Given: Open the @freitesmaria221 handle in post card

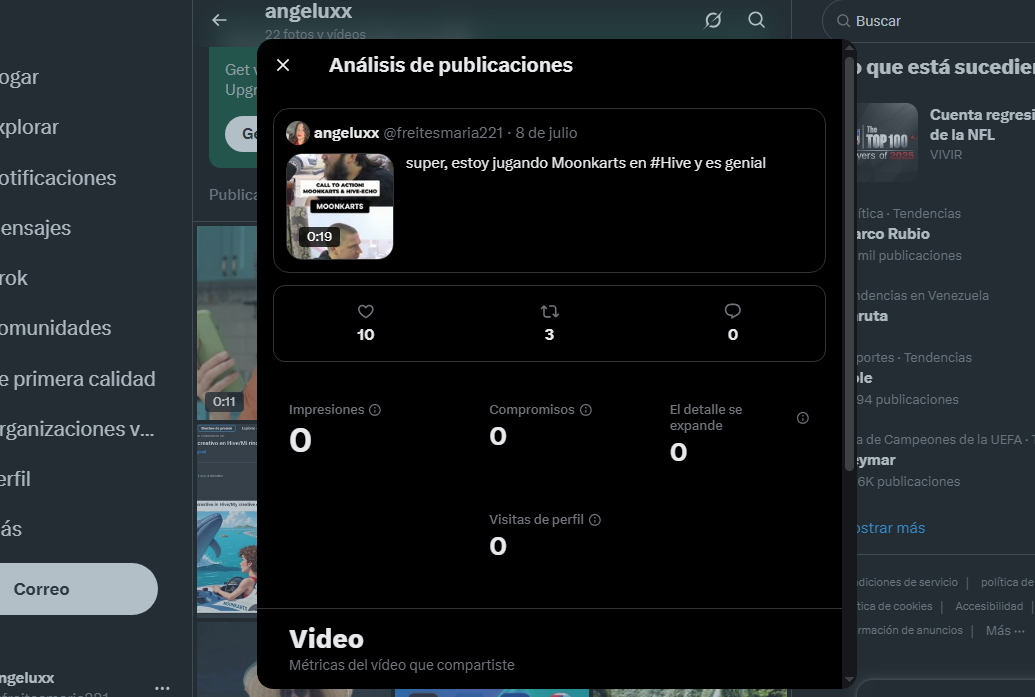Looking at the screenshot, I should click(x=443, y=133).
